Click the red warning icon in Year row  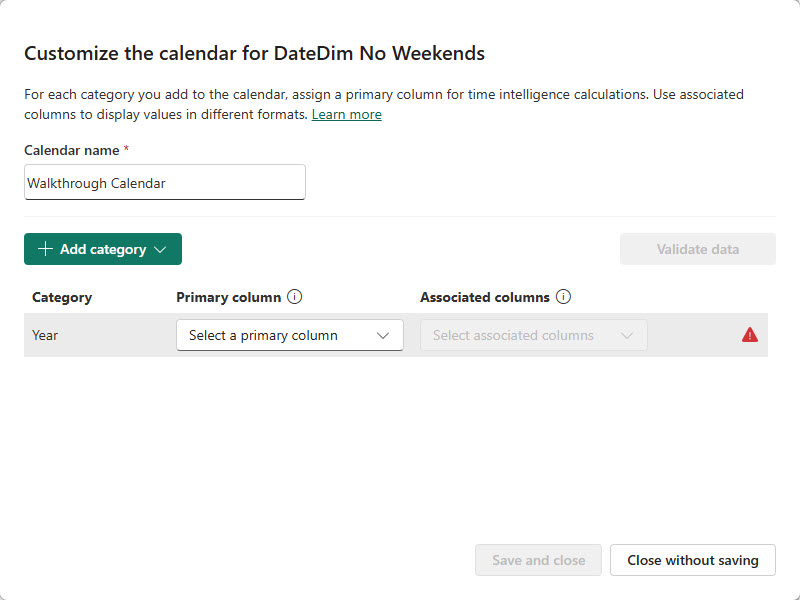(x=750, y=335)
